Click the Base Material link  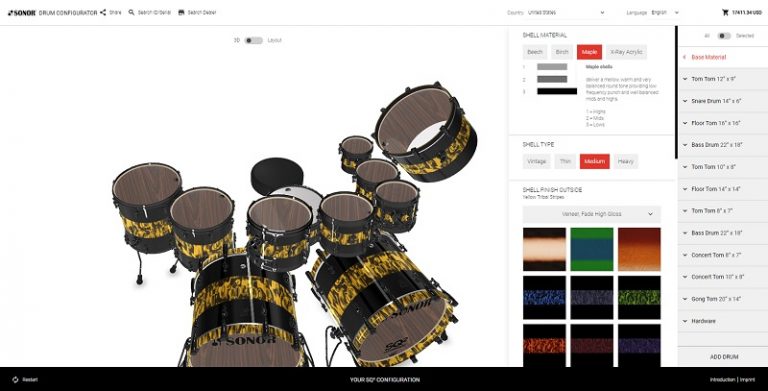[708, 57]
